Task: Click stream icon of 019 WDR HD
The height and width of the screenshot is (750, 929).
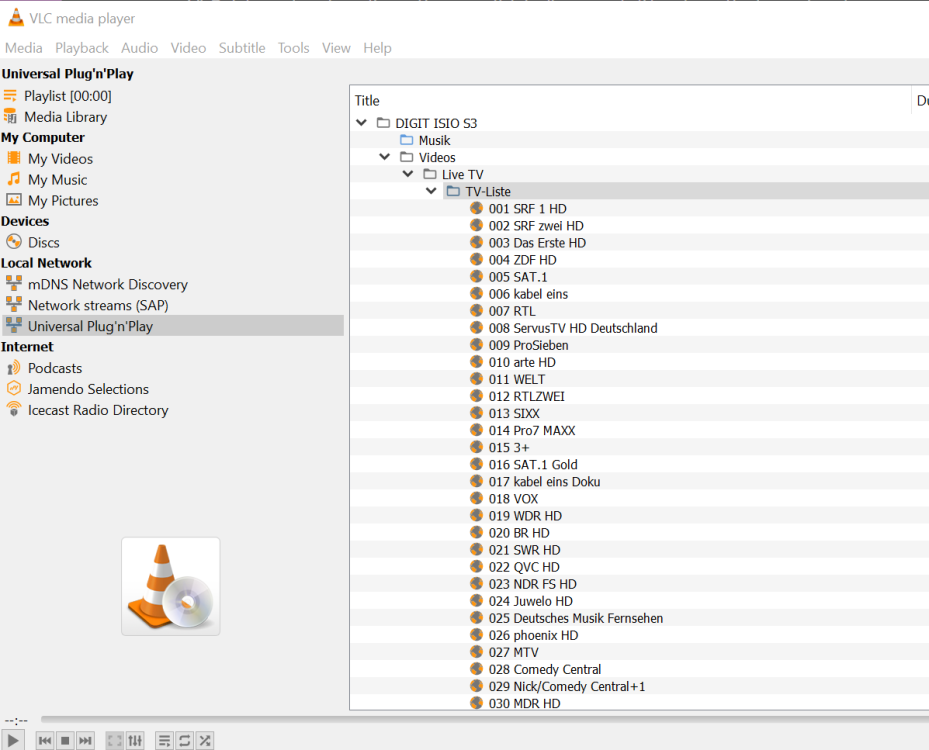Action: tap(476, 515)
